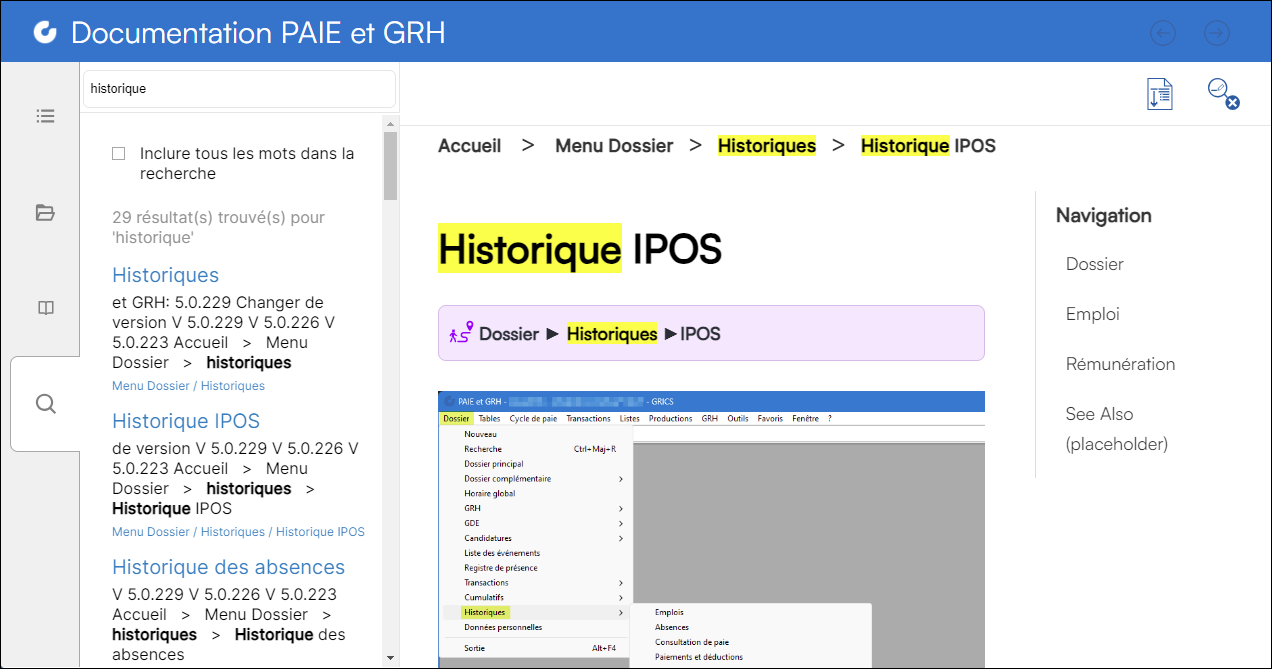Remove search highlighting with magnifier-x icon

1222,94
